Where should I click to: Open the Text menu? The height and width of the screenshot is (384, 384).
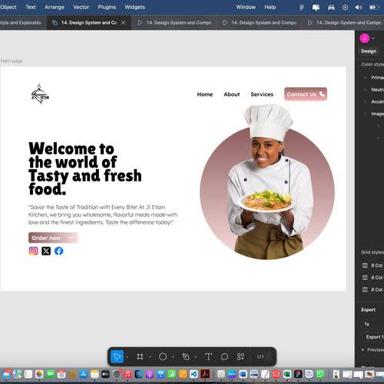point(31,7)
